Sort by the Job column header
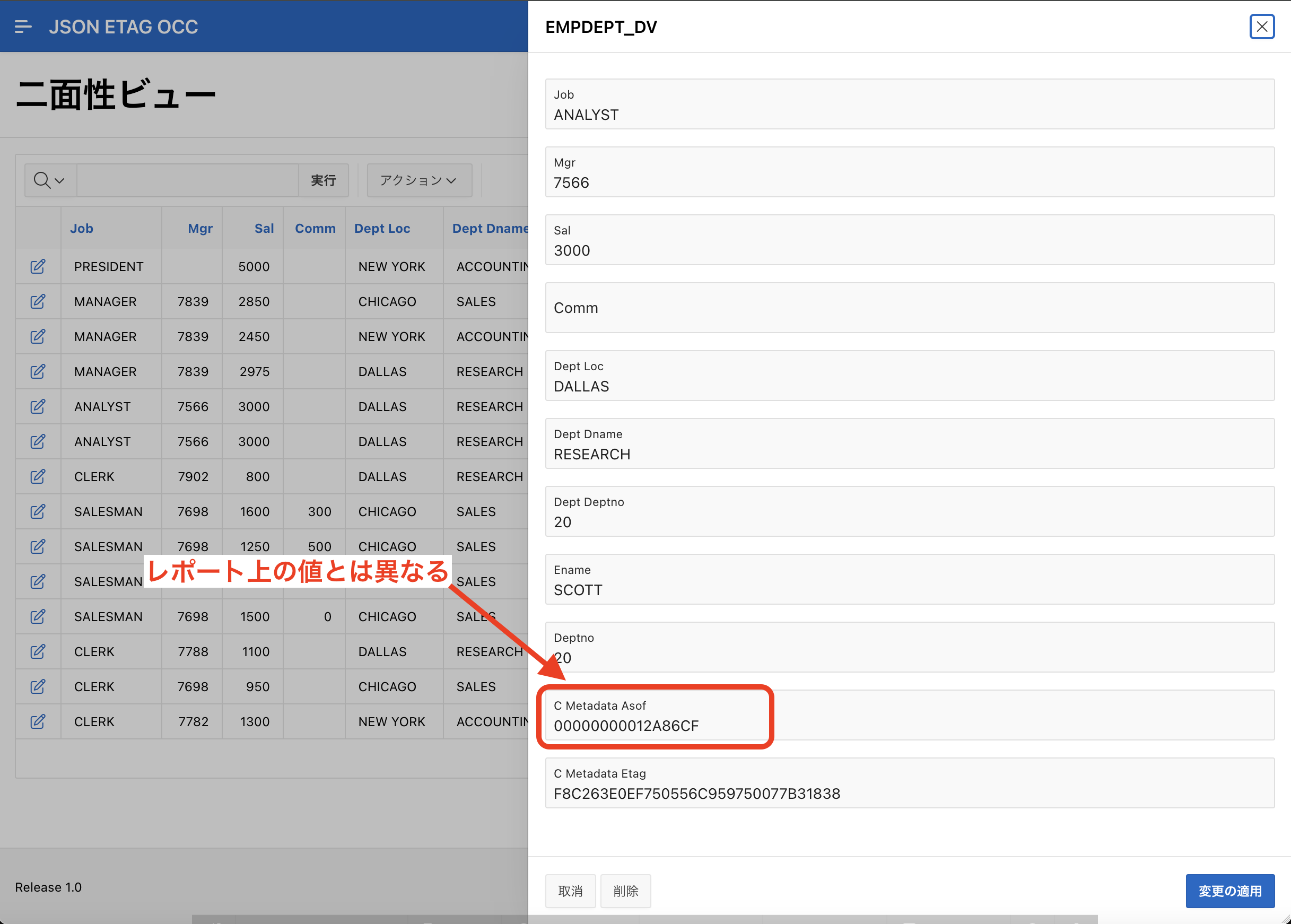Viewport: 1291px width, 924px height. [x=81, y=228]
